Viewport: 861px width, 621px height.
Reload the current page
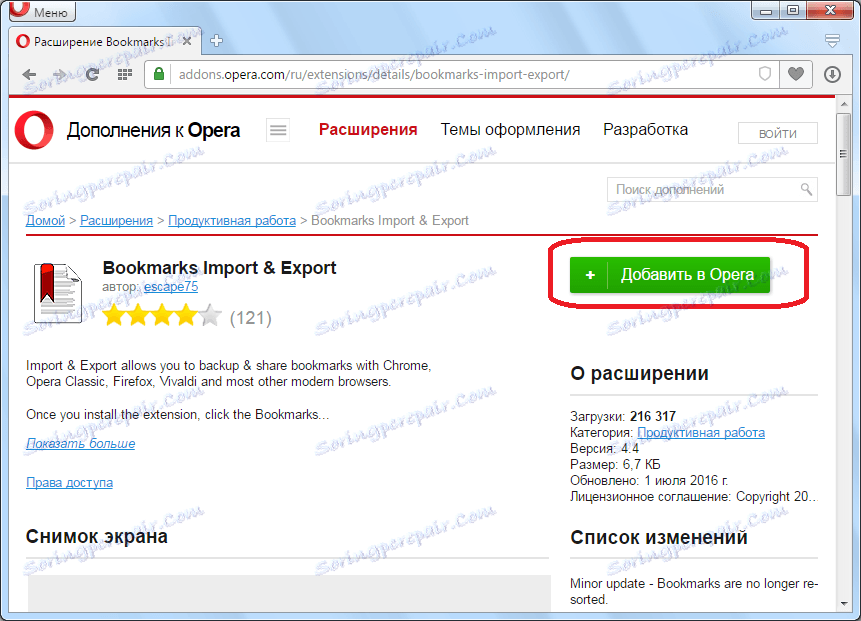click(x=92, y=74)
